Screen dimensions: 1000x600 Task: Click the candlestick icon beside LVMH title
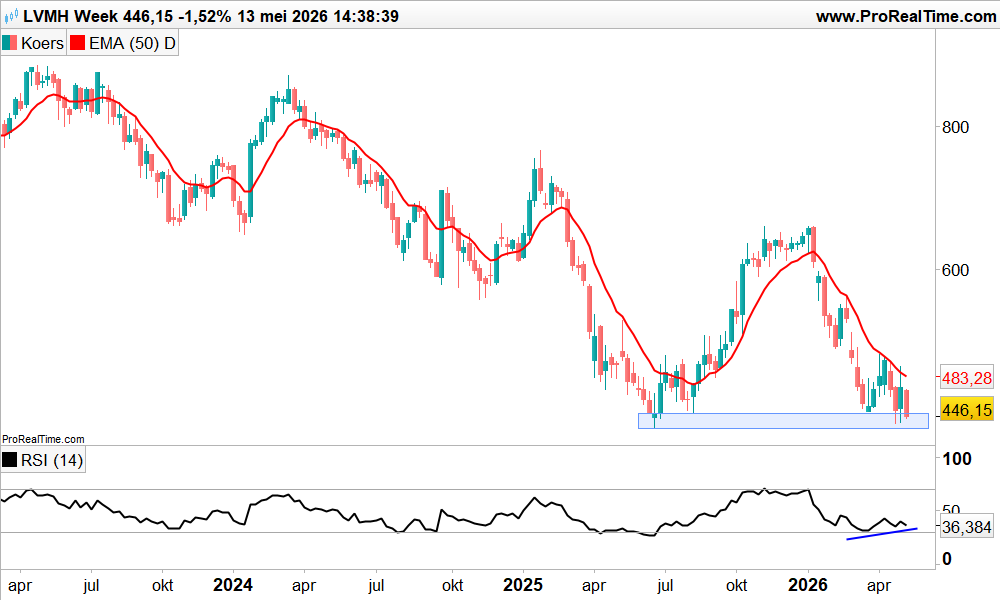(x=11, y=16)
